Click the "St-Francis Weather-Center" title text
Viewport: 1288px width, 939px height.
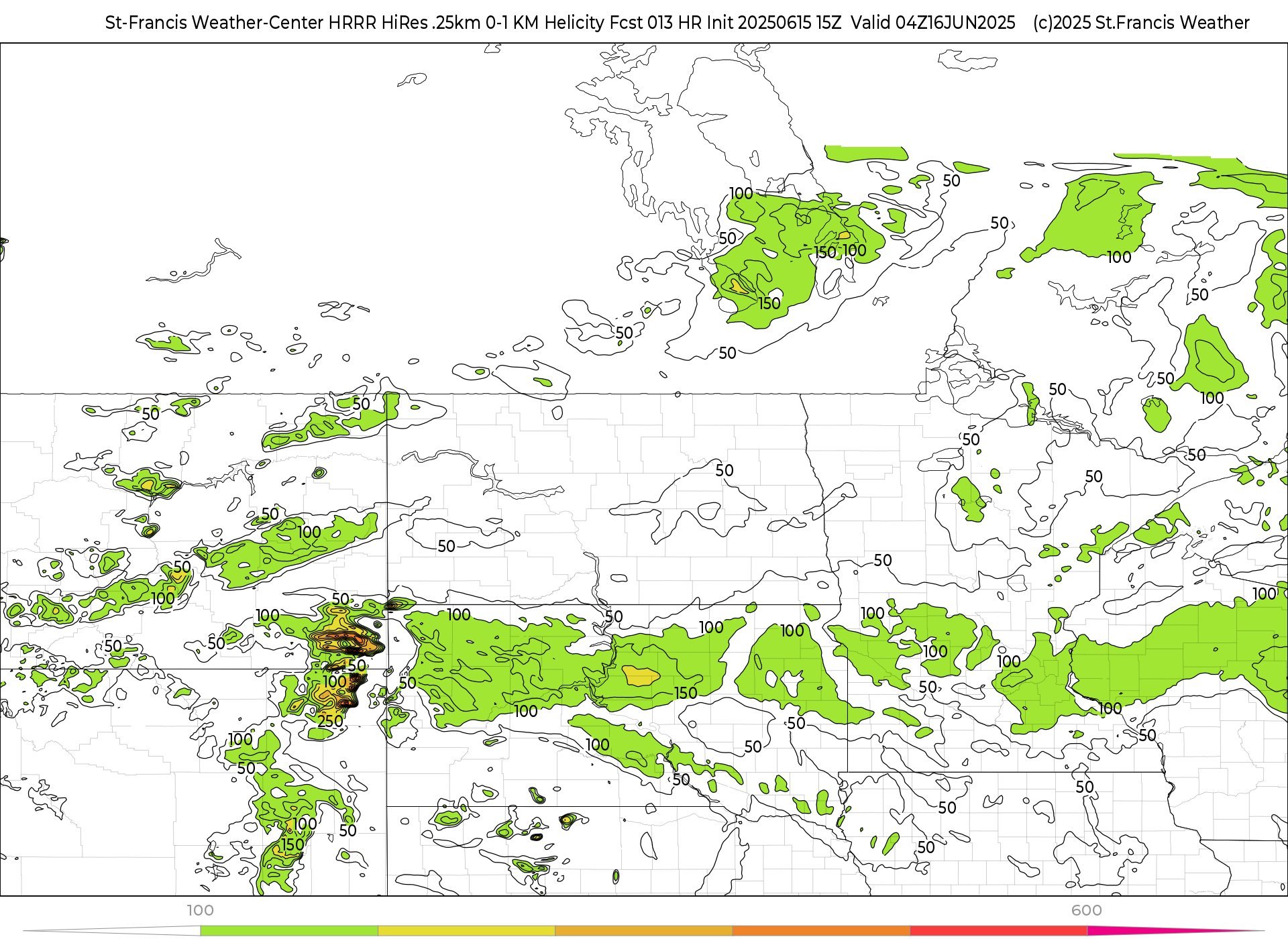coord(214,23)
